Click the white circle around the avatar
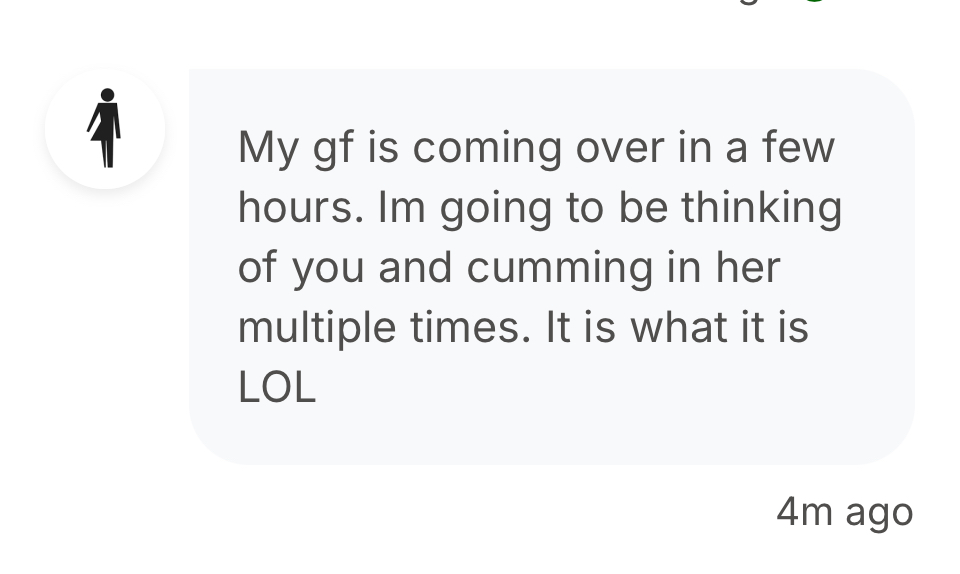Image resolution: width=960 pixels, height=574 pixels. [105, 129]
